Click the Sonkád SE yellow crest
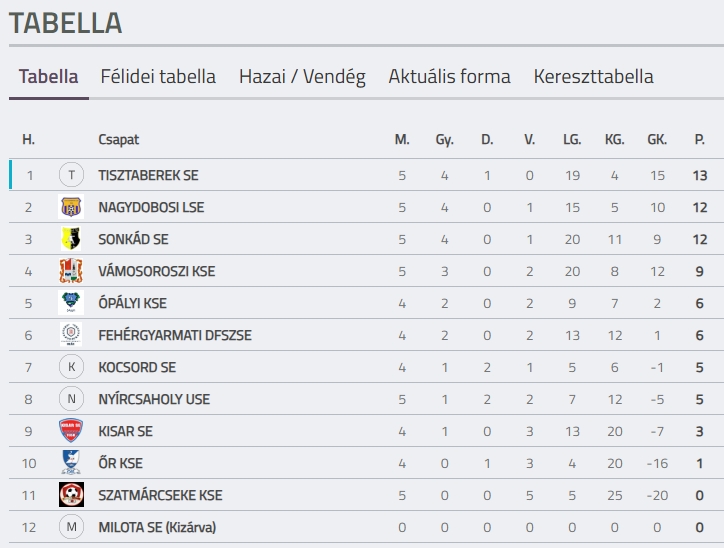724x548 pixels. click(x=71, y=239)
